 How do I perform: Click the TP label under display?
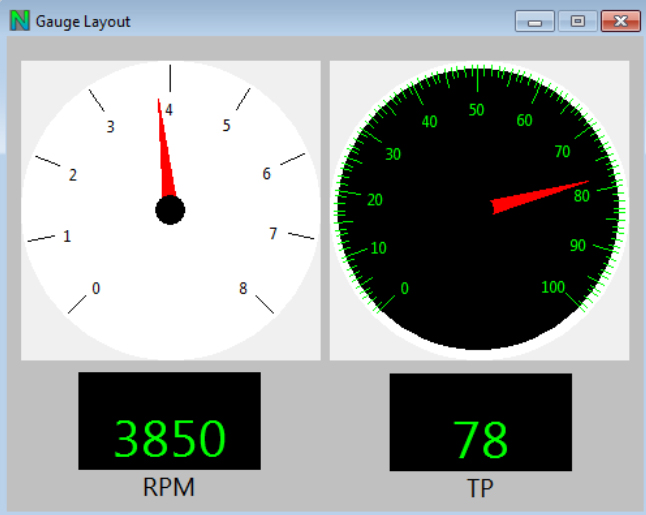tap(480, 489)
